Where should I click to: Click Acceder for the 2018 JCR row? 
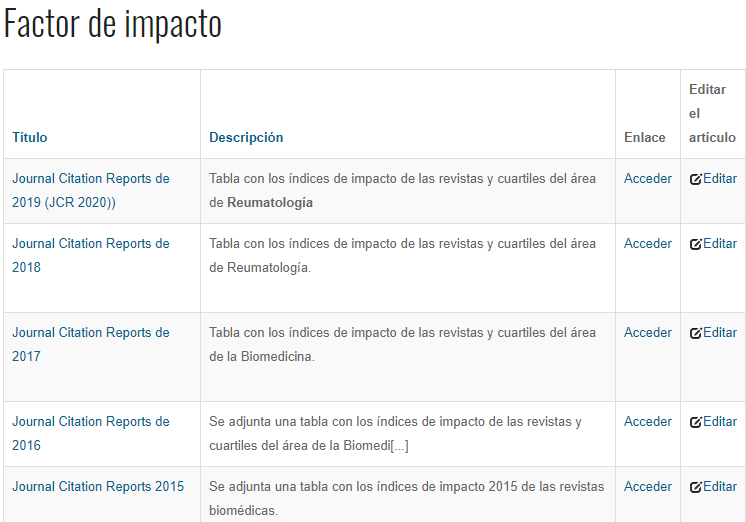tap(648, 244)
